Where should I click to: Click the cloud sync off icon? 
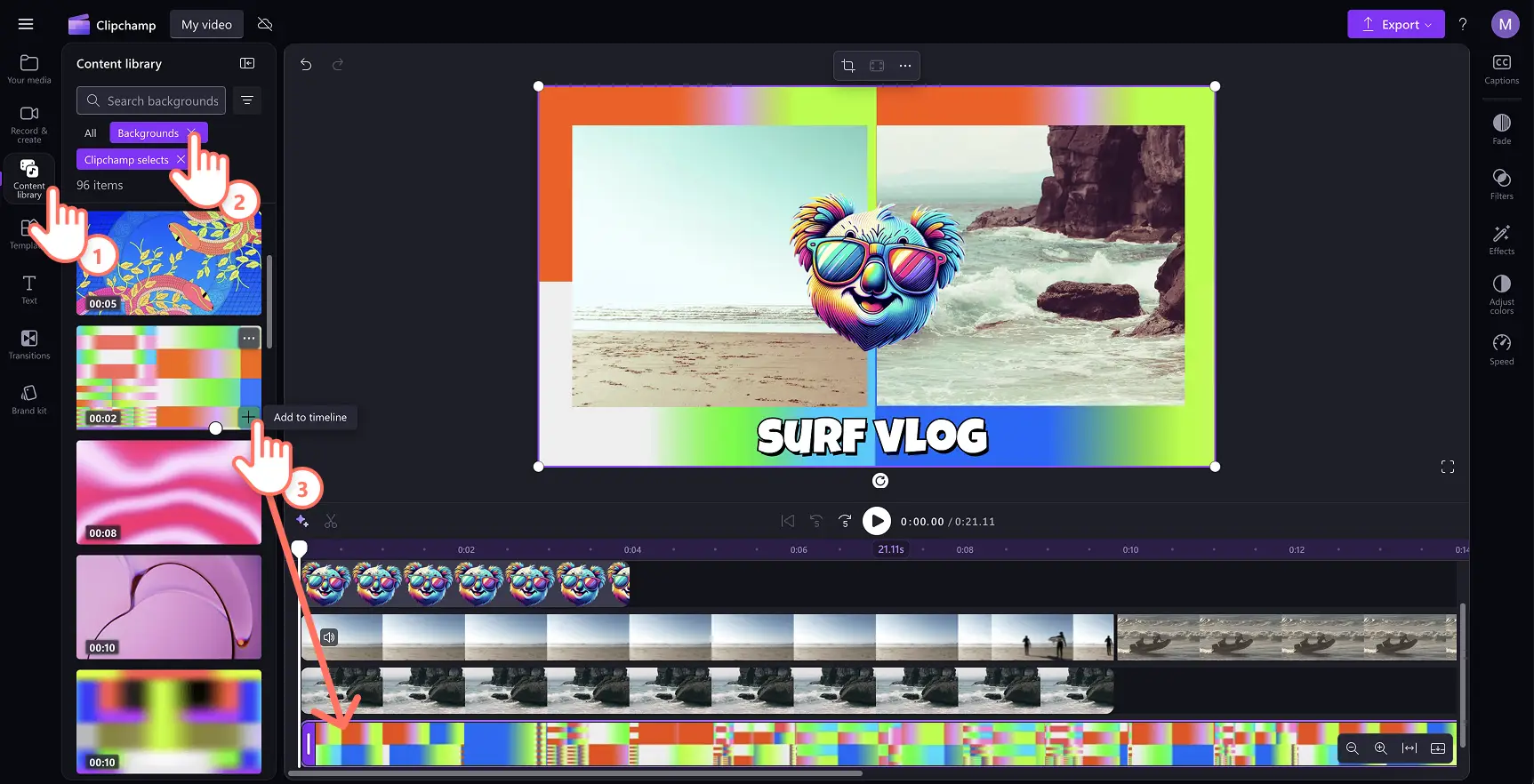click(x=265, y=24)
